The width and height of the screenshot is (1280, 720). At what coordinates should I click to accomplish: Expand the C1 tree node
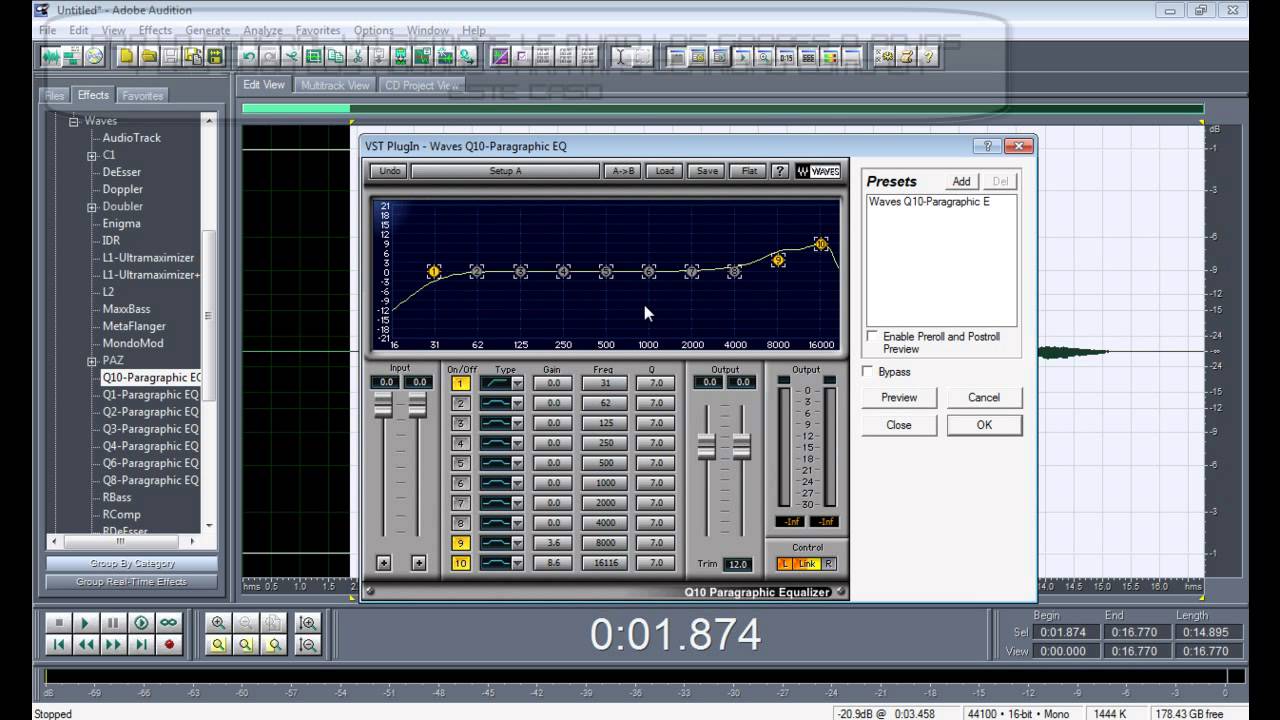click(92, 156)
